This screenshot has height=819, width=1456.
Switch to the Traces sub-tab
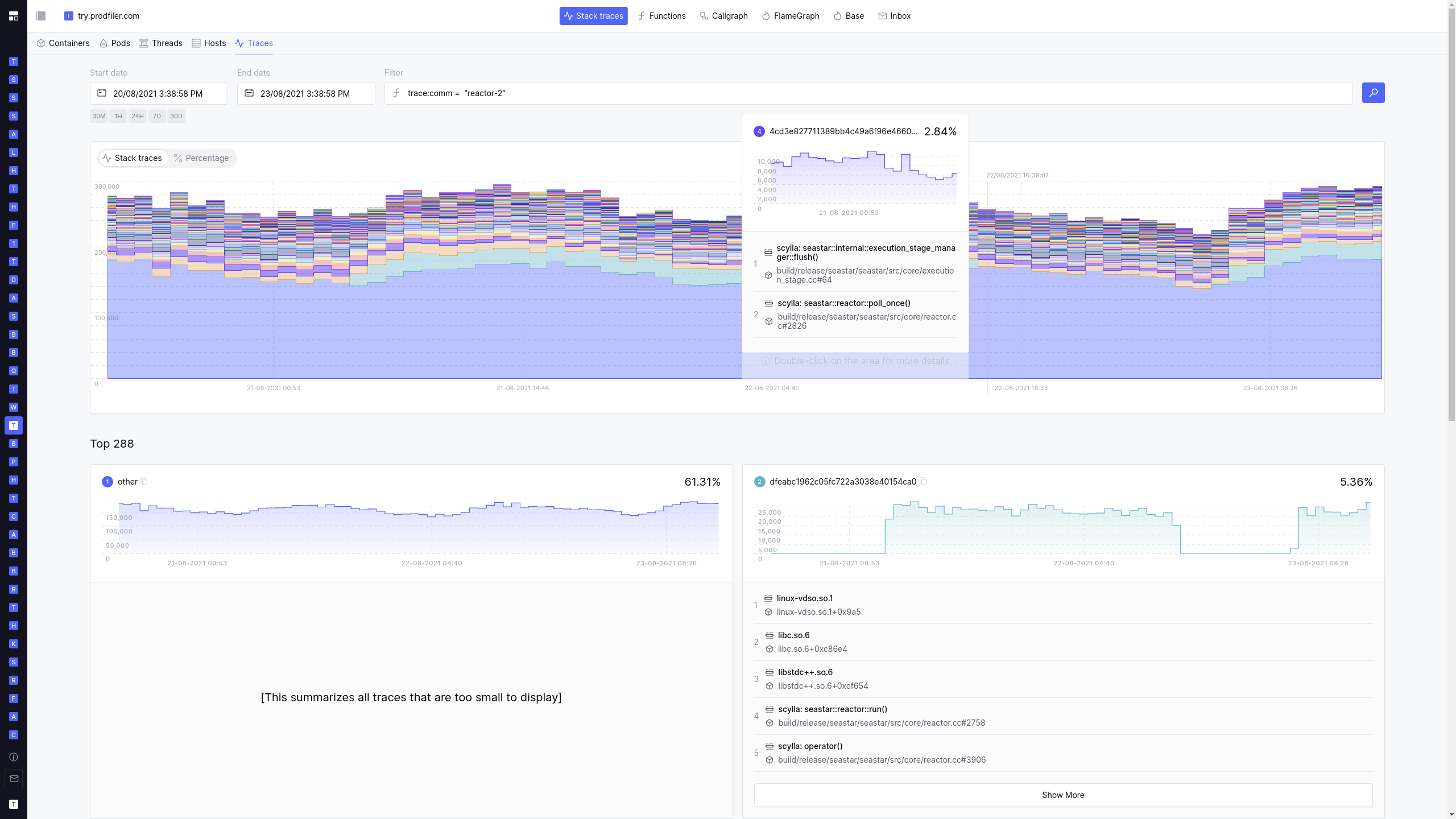click(254, 43)
